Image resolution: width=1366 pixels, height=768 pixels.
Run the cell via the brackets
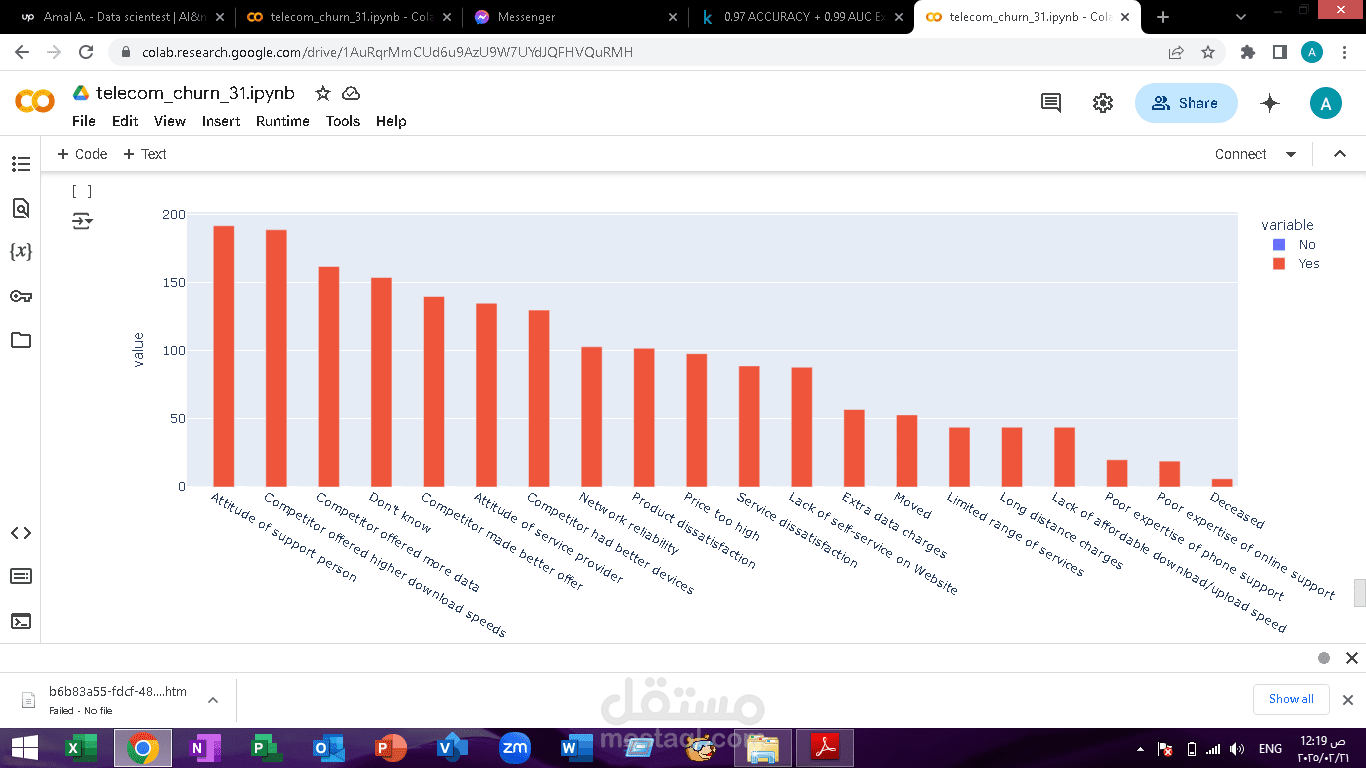click(x=82, y=191)
